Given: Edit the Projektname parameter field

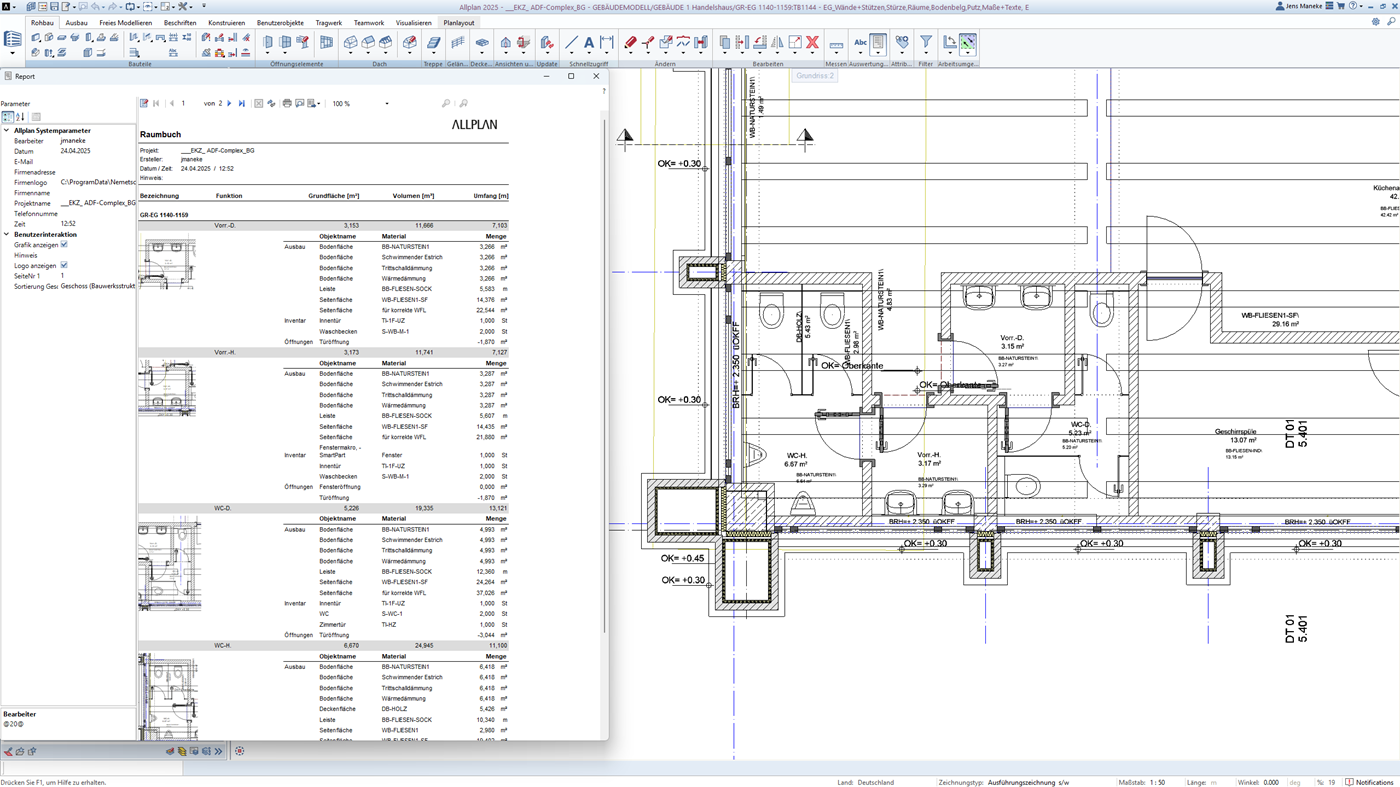Looking at the screenshot, I should tap(97, 203).
